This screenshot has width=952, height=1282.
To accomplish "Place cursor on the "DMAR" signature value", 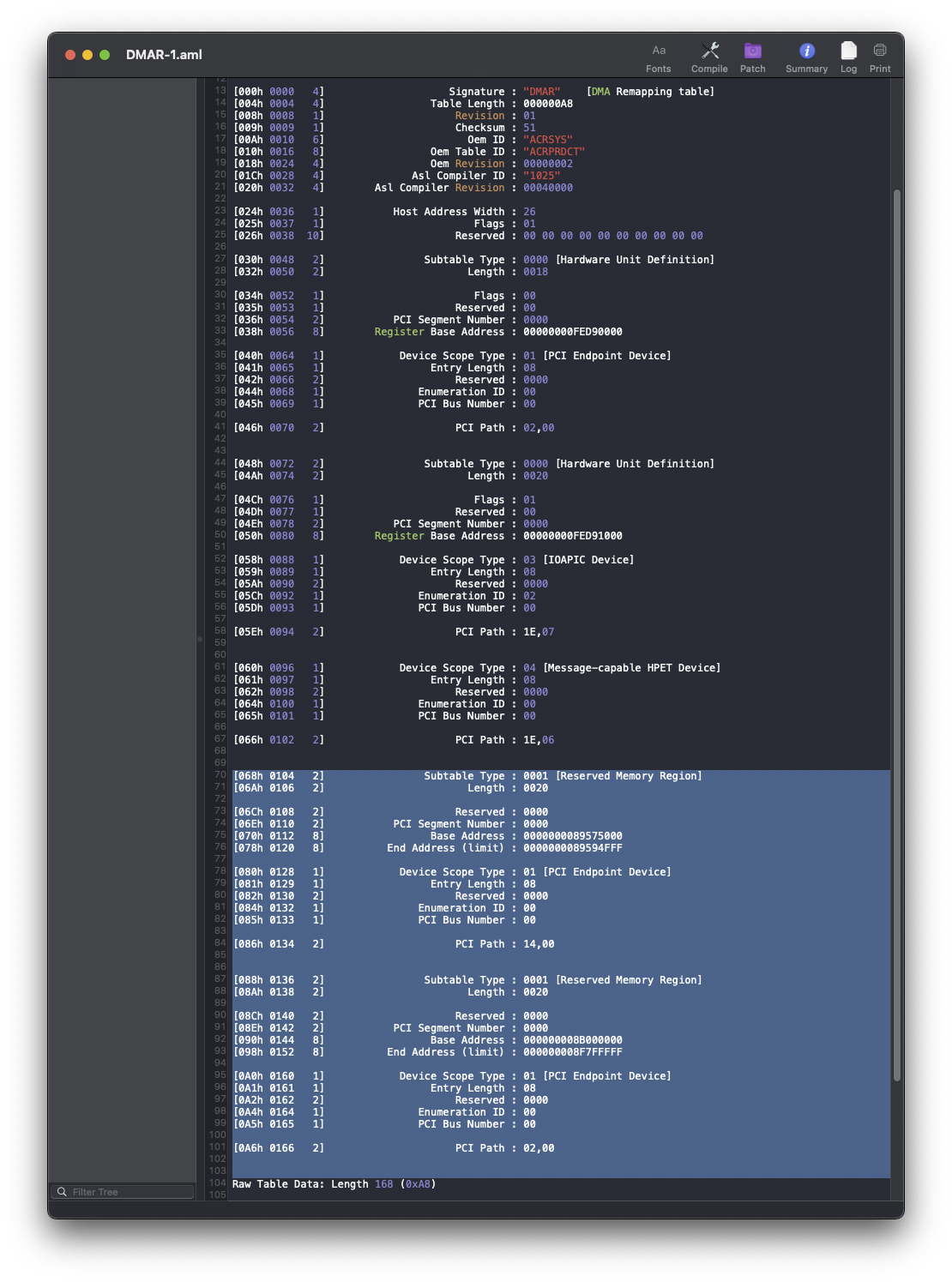I will 541,92.
